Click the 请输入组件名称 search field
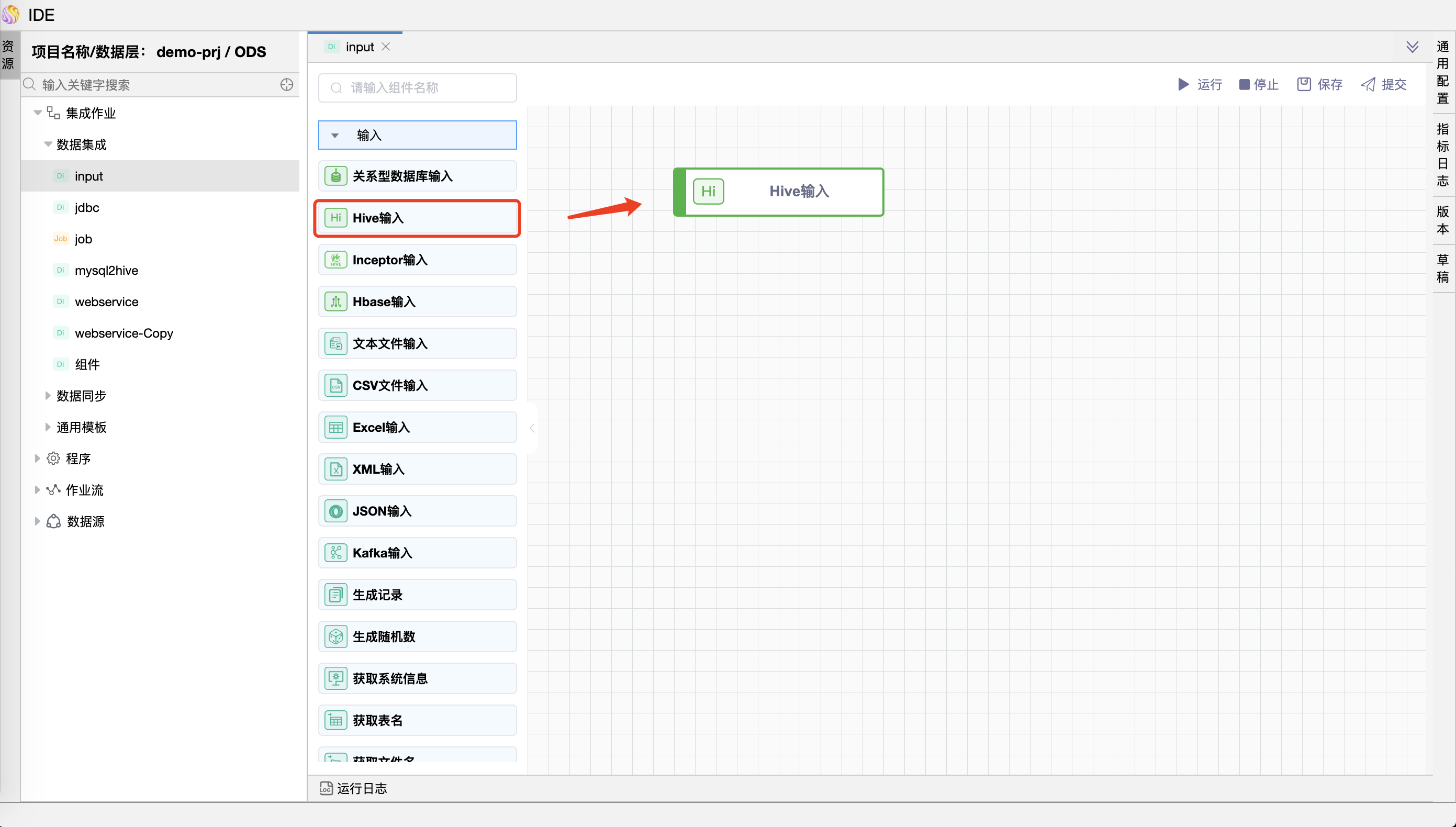 [x=419, y=88]
